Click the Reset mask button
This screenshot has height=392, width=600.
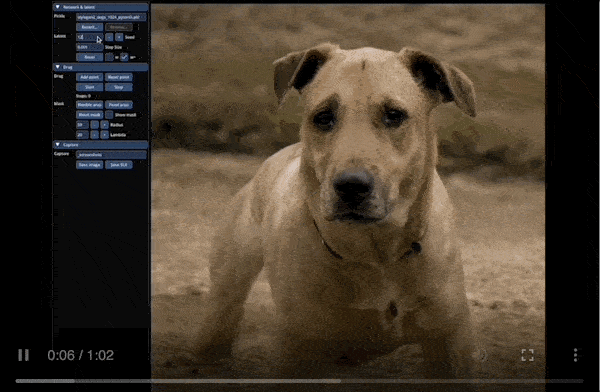[x=89, y=114]
